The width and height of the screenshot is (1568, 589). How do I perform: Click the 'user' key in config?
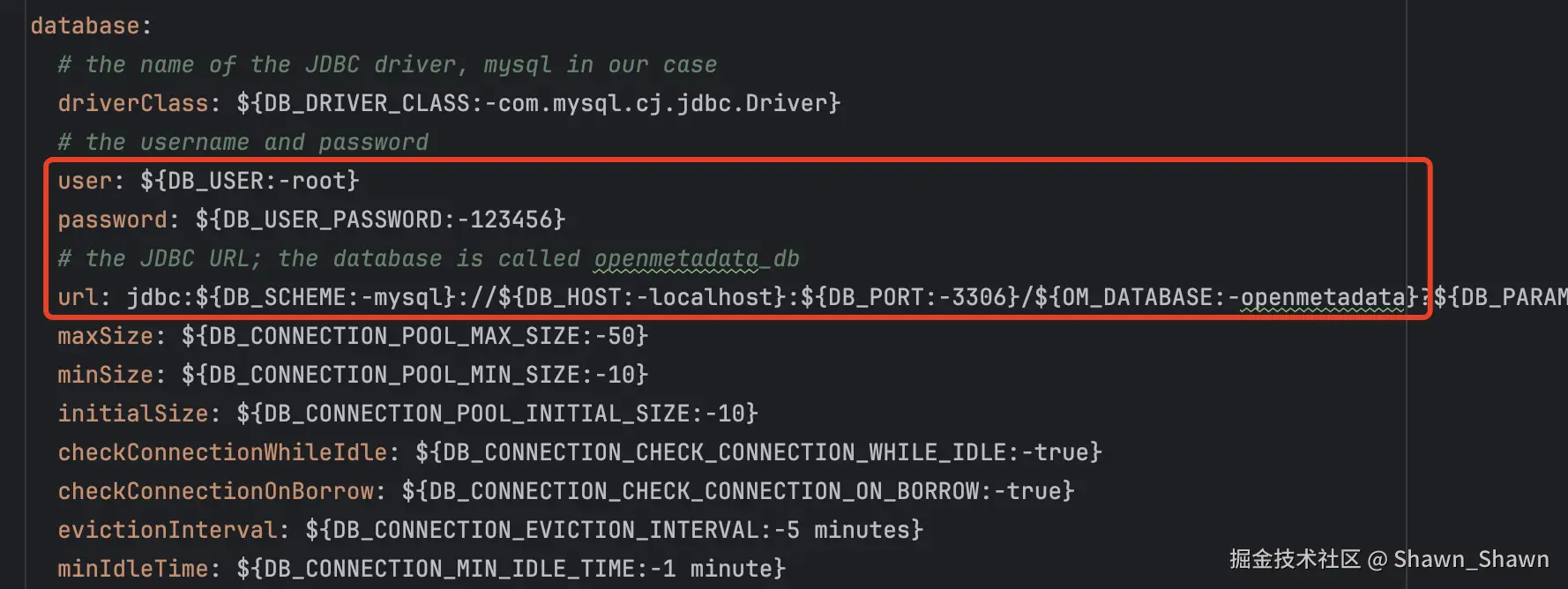pos(85,181)
